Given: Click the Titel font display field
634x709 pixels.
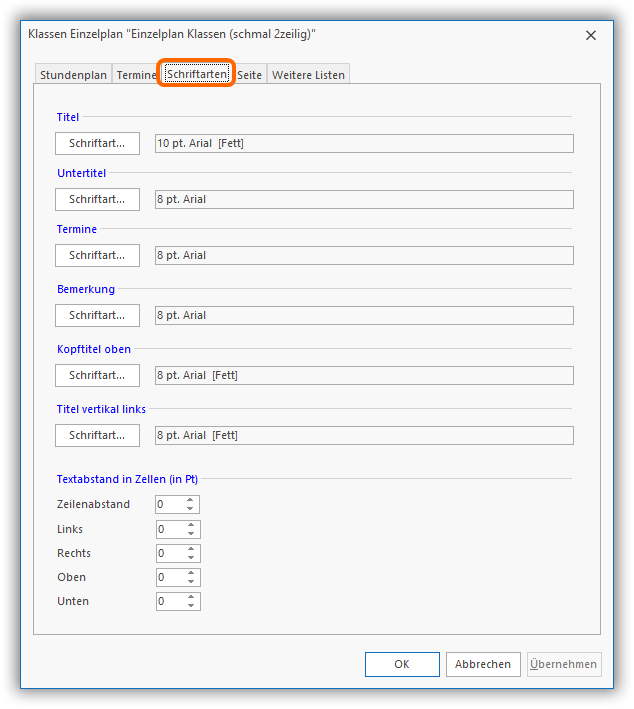Looking at the screenshot, I should click(x=364, y=143).
